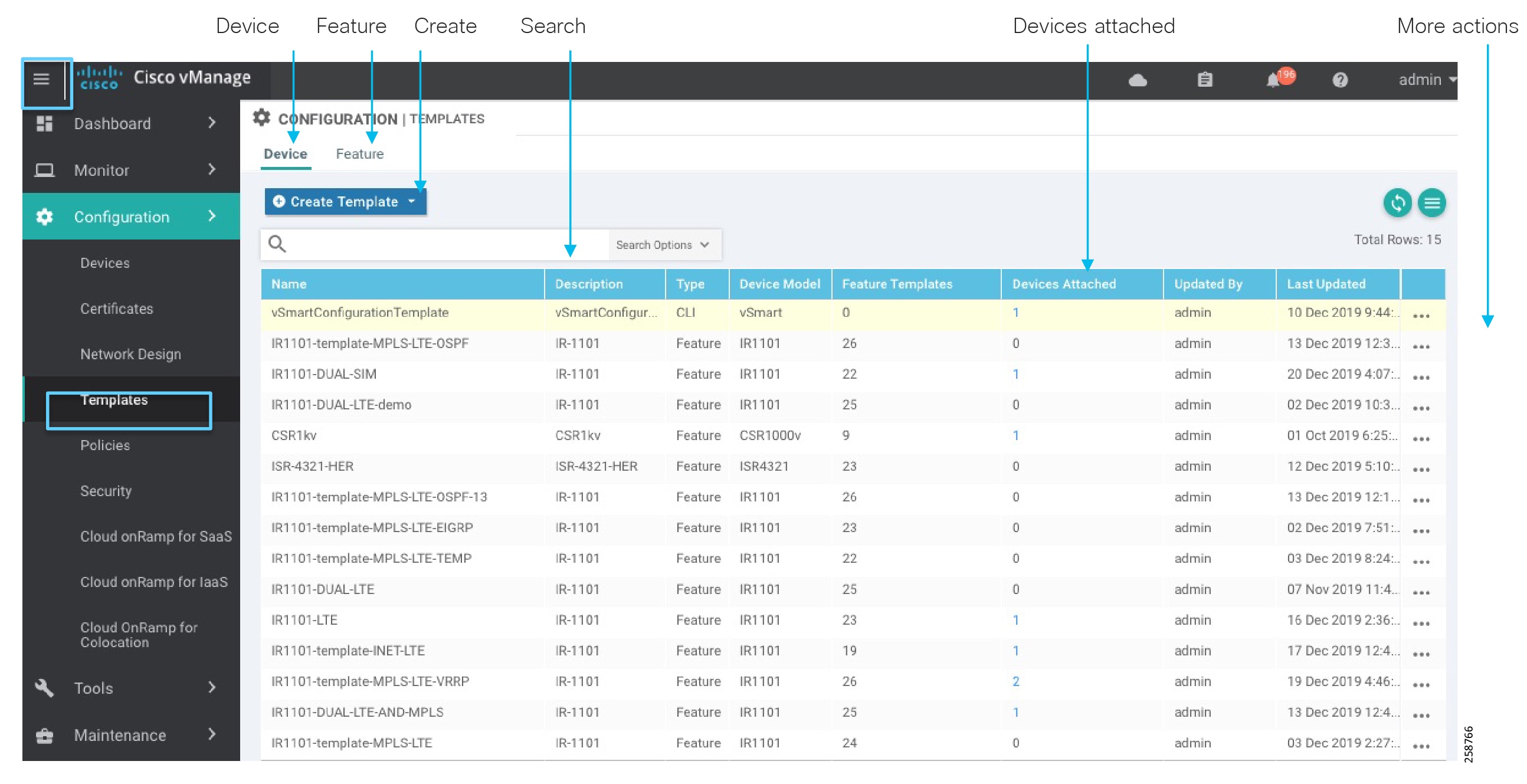Select the IR1101-template-MPLS-LTE-EIGRP name

pyautogui.click(x=372, y=528)
